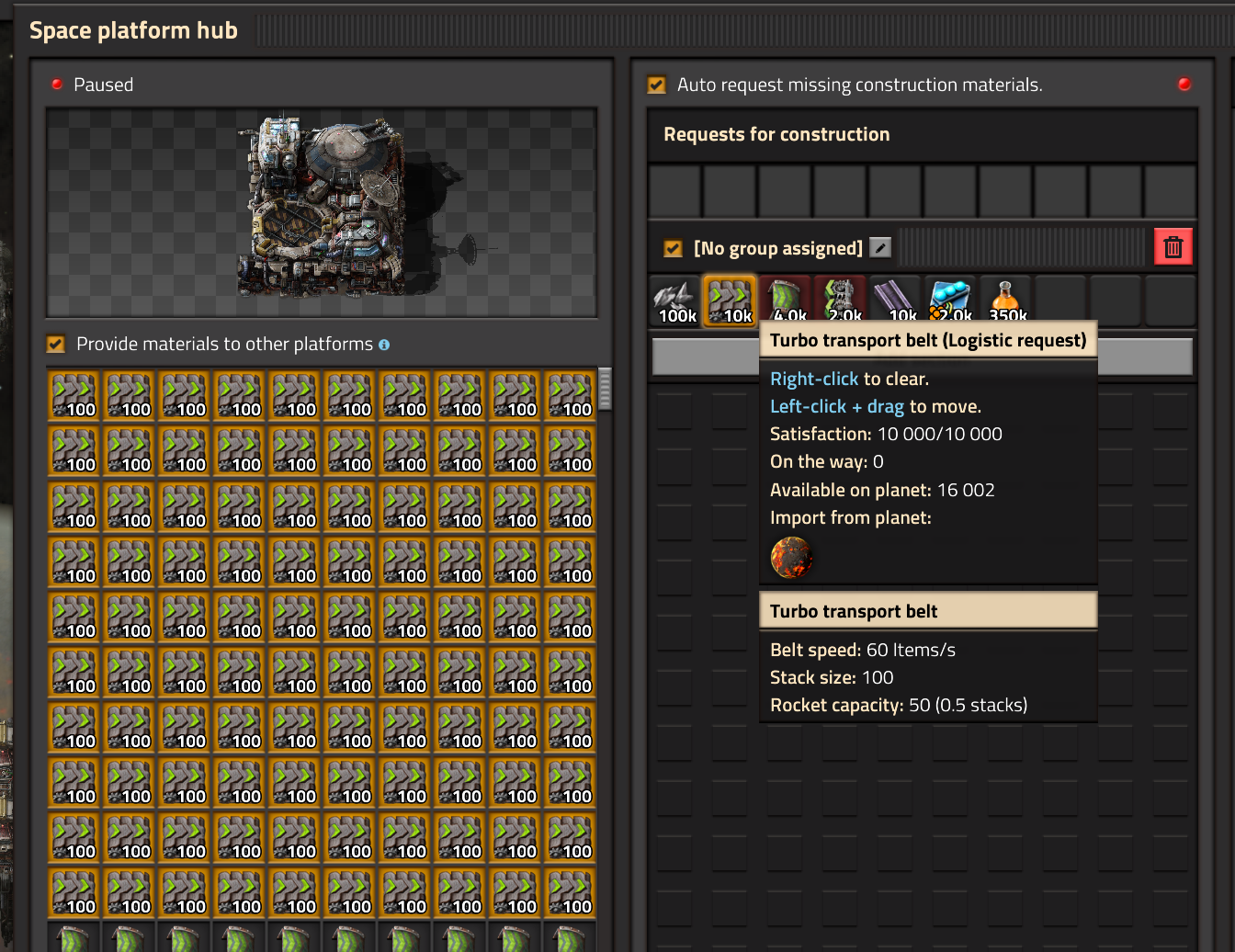Click Available on planet: 16 002 line

(x=882, y=490)
